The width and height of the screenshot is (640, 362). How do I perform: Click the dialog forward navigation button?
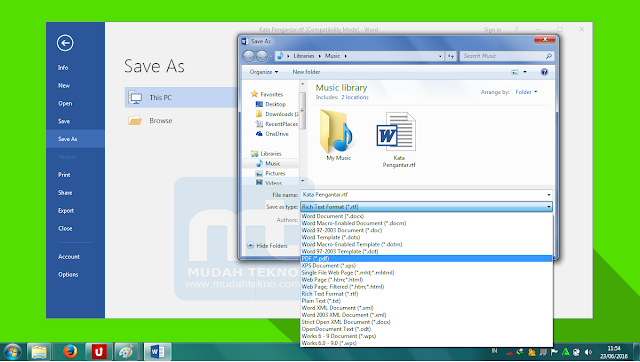click(262, 56)
